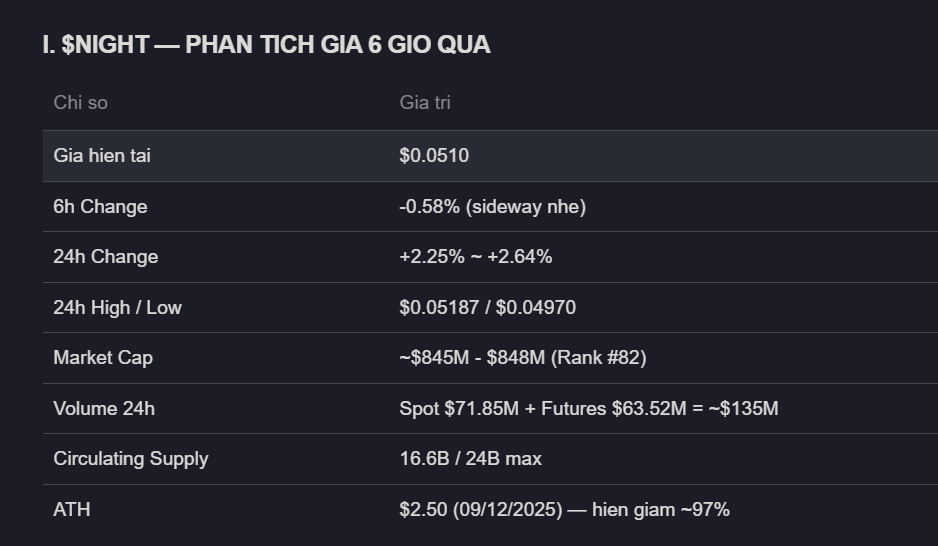Click the Spot and Futures volume value

pos(588,409)
